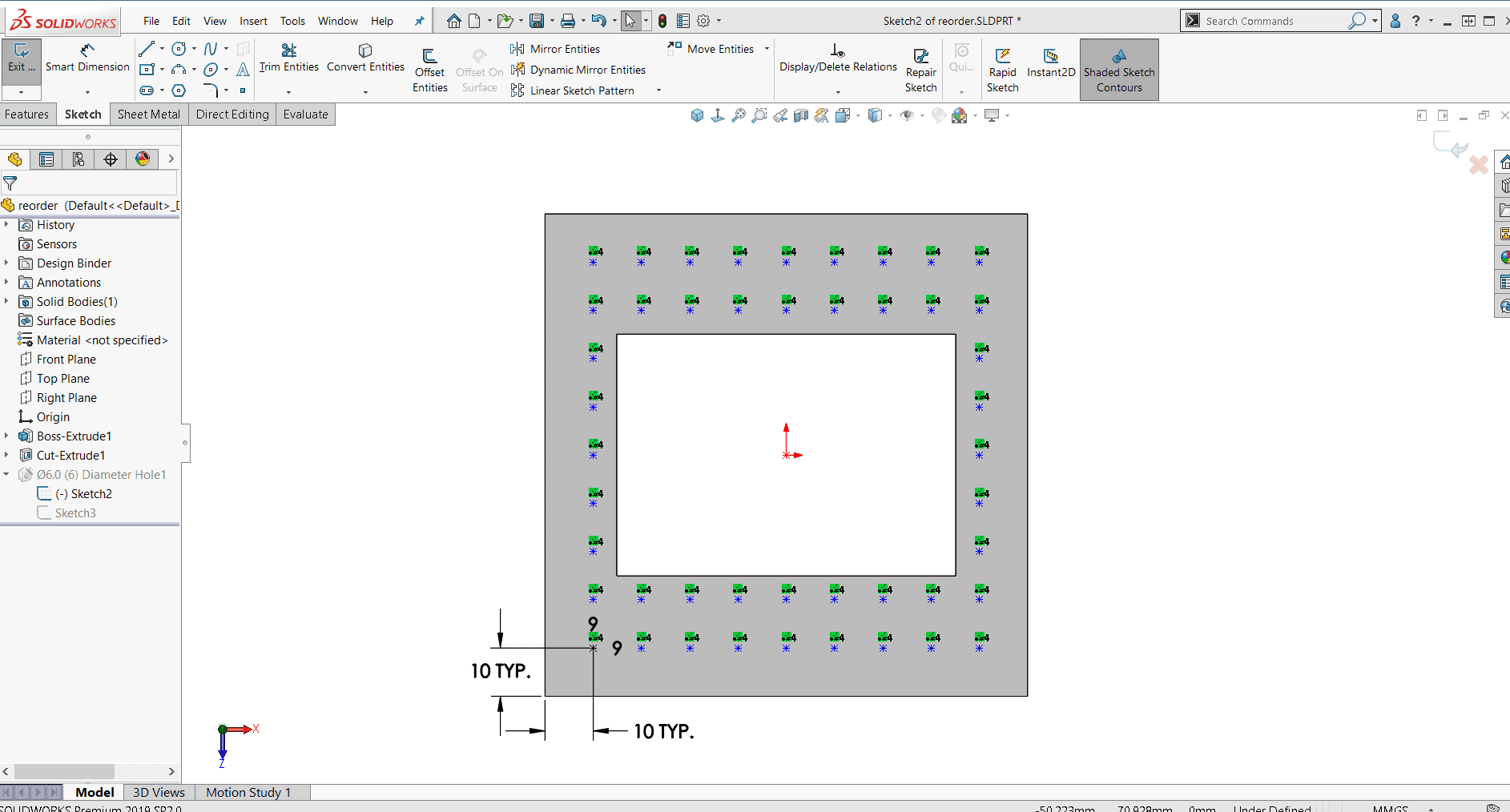Toggle the Select arrow tool
This screenshot has width=1510, height=812.
coord(631,21)
